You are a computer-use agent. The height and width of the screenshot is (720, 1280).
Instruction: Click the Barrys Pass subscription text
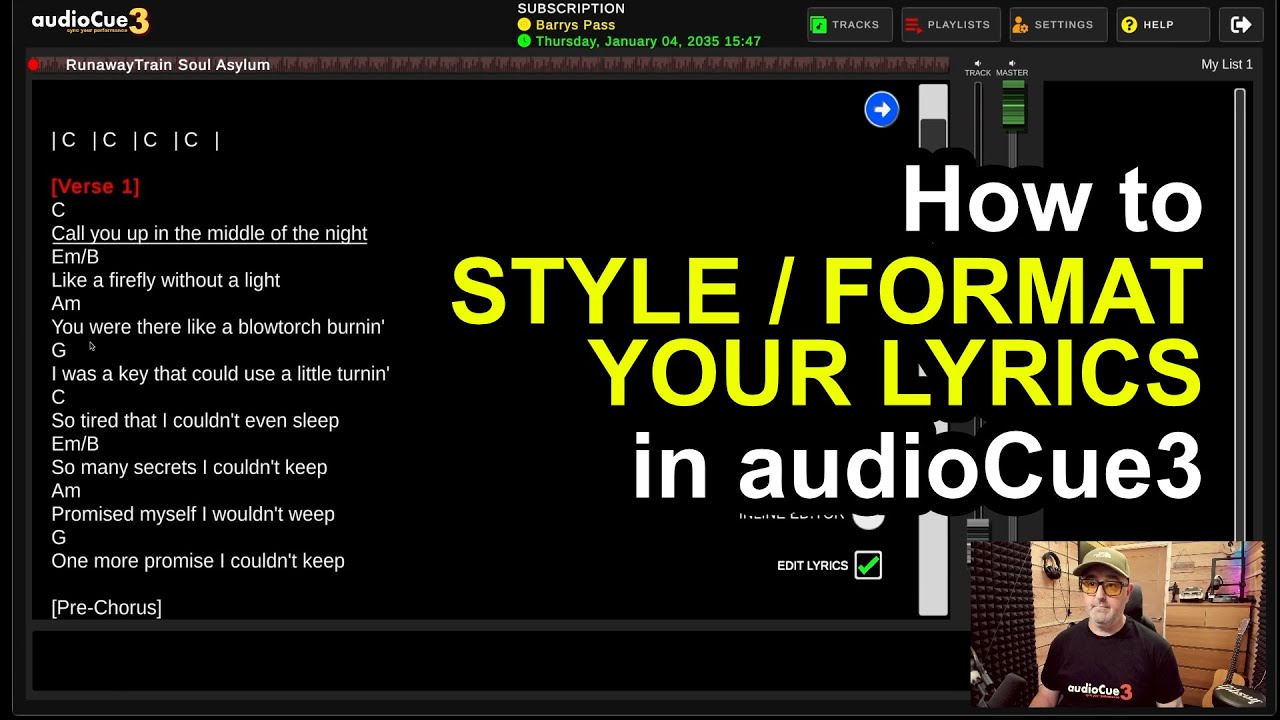point(575,25)
